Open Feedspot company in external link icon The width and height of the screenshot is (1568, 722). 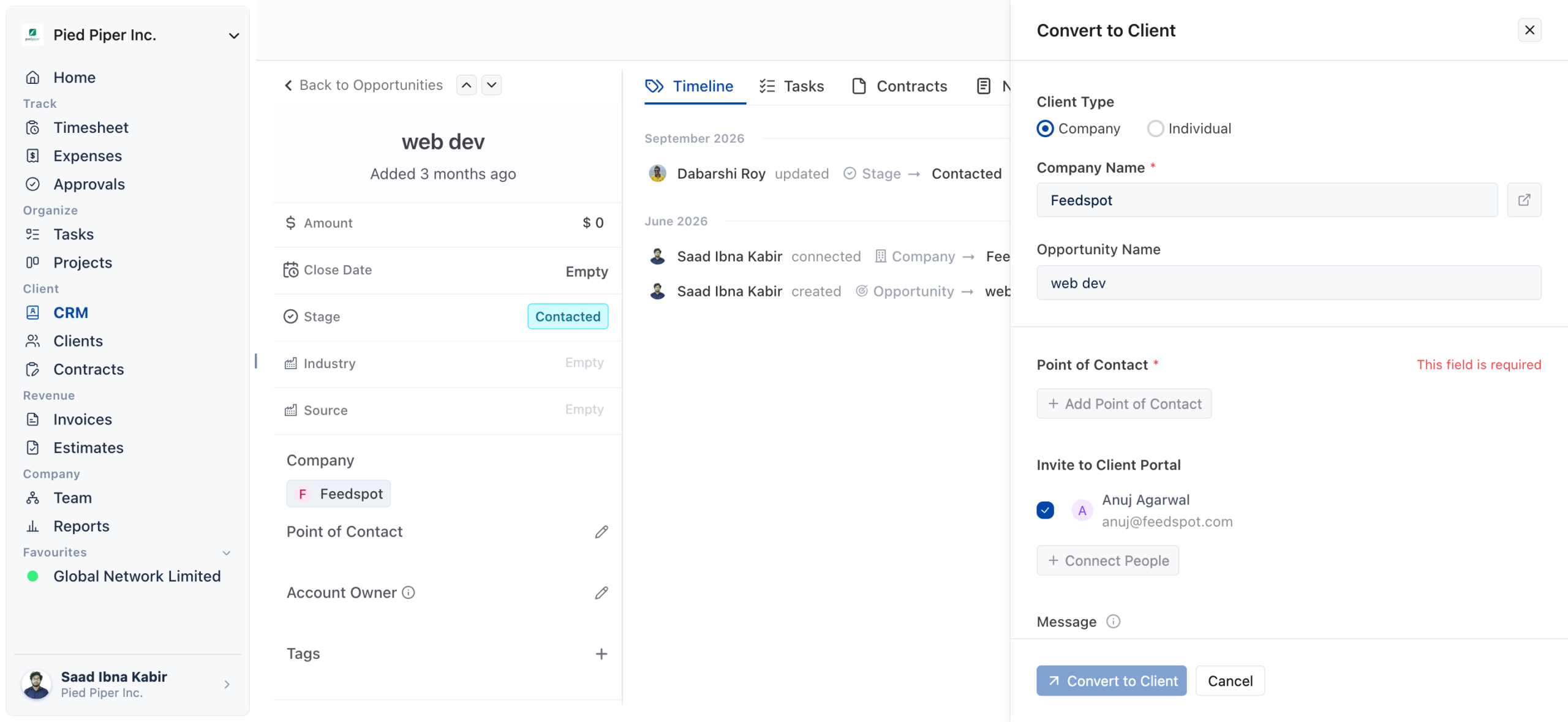(x=1524, y=200)
